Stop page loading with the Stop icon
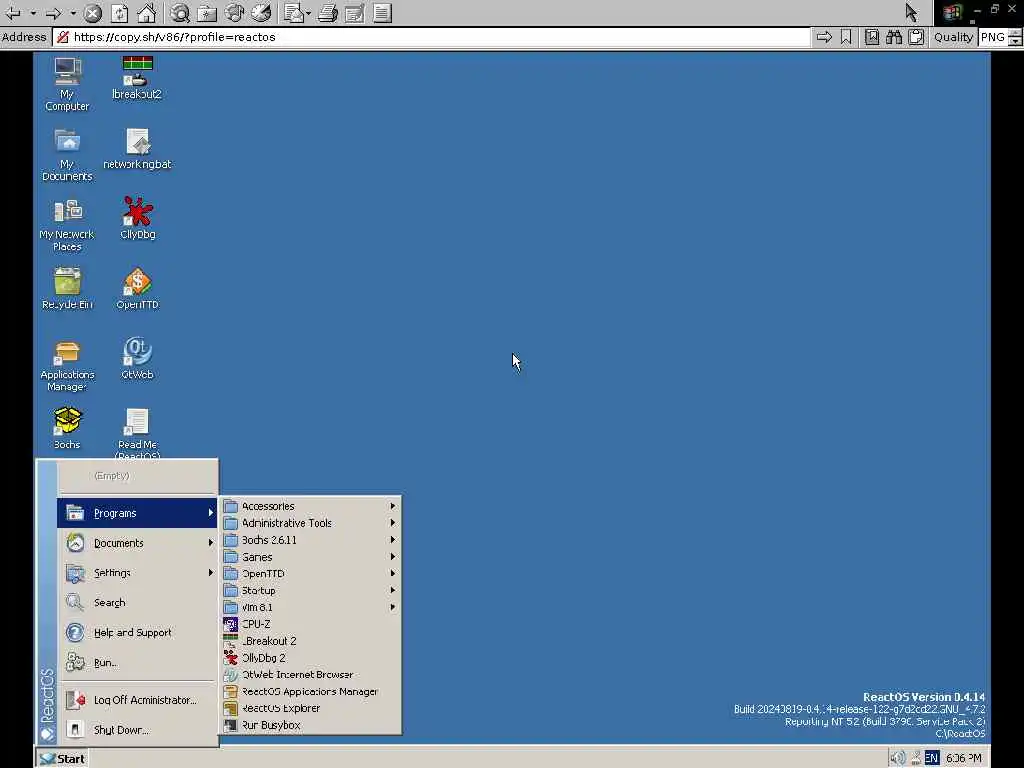1024x768 pixels. pos(93,12)
